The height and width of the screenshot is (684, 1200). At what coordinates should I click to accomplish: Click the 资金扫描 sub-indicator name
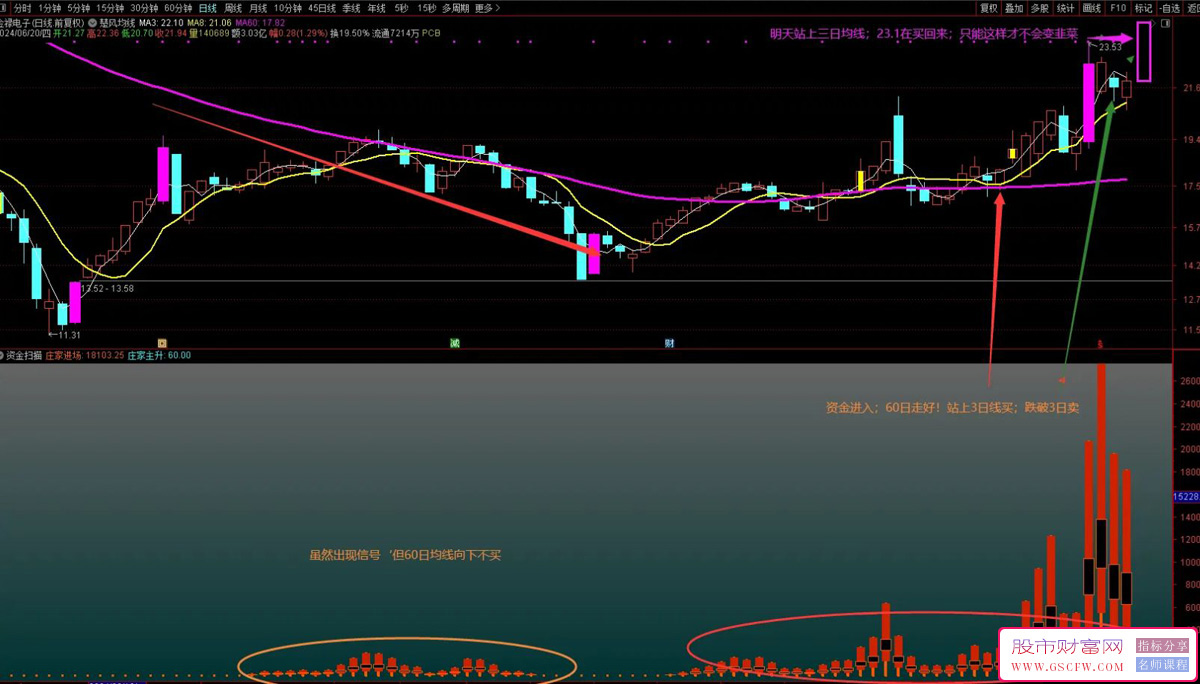pos(25,355)
